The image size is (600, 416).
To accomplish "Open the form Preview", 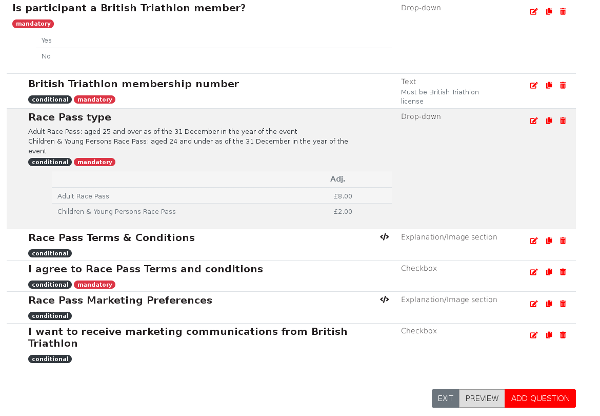I will coord(482,398).
